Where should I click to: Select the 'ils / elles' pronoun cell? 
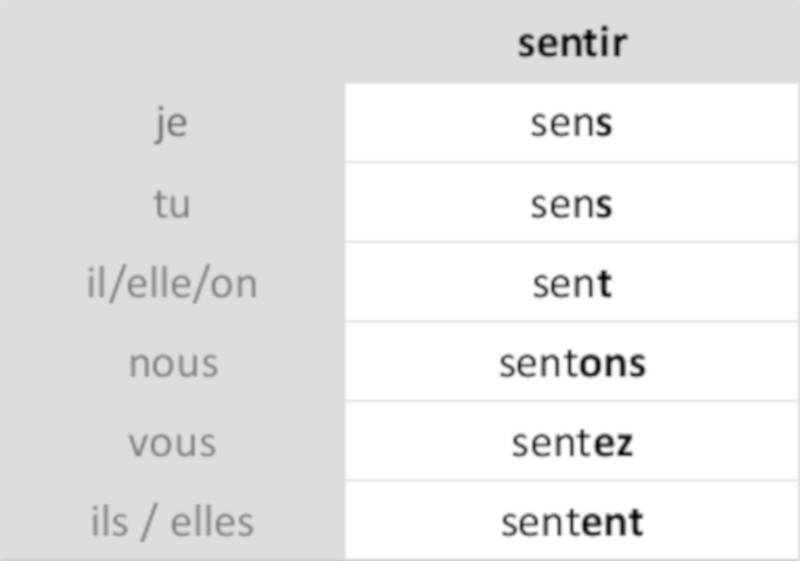click(x=172, y=522)
